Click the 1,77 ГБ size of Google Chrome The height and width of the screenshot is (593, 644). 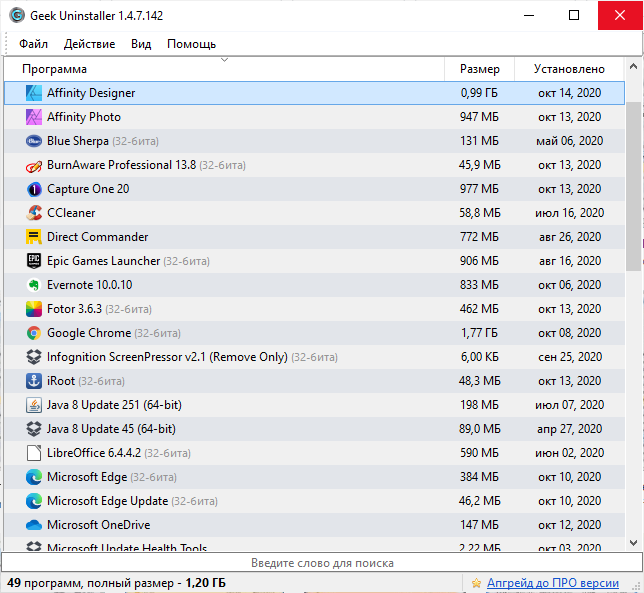click(479, 333)
